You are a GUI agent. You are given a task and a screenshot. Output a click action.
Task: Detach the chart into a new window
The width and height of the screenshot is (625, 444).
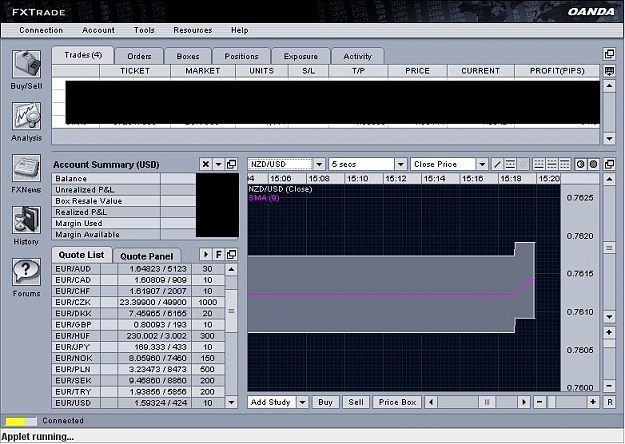tap(609, 164)
